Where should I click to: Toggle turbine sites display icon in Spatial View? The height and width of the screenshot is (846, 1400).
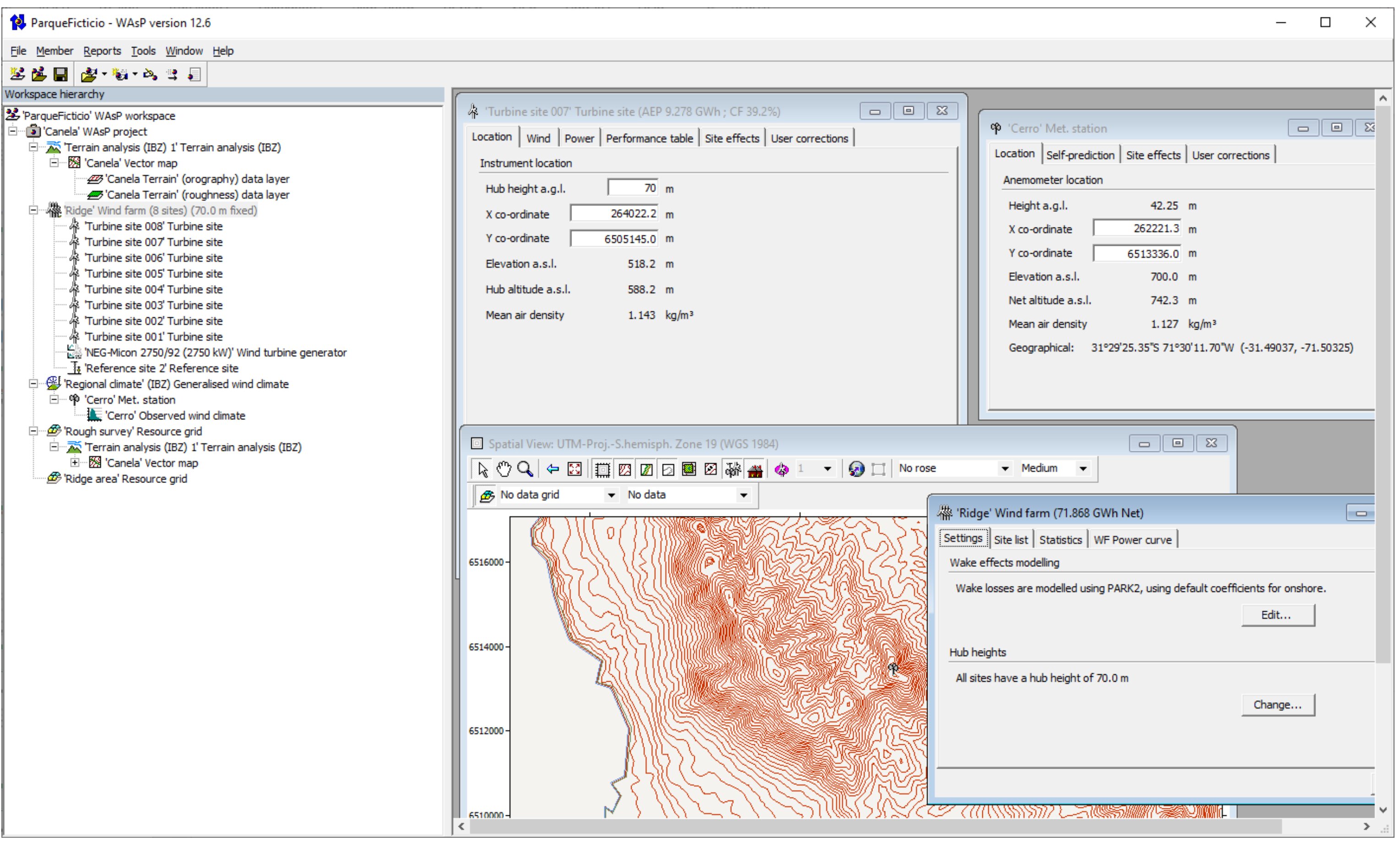pos(733,469)
